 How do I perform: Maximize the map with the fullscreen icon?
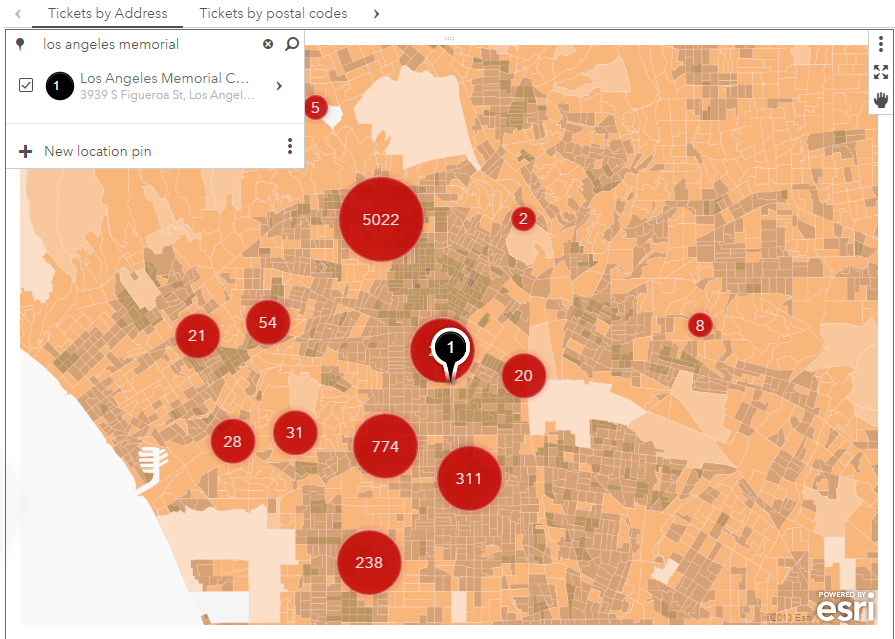(881, 72)
